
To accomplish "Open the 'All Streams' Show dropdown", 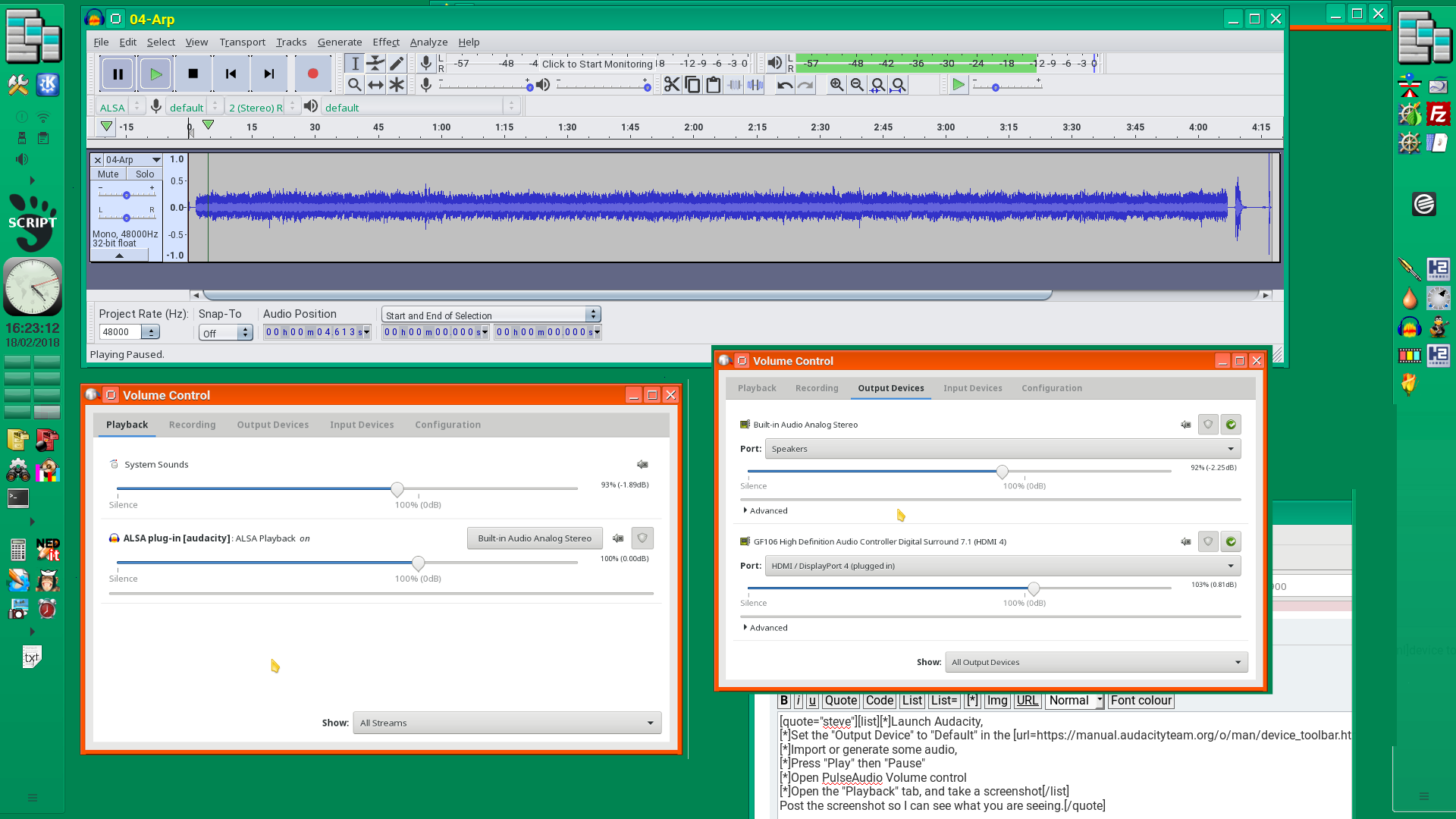I will pyautogui.click(x=506, y=723).
